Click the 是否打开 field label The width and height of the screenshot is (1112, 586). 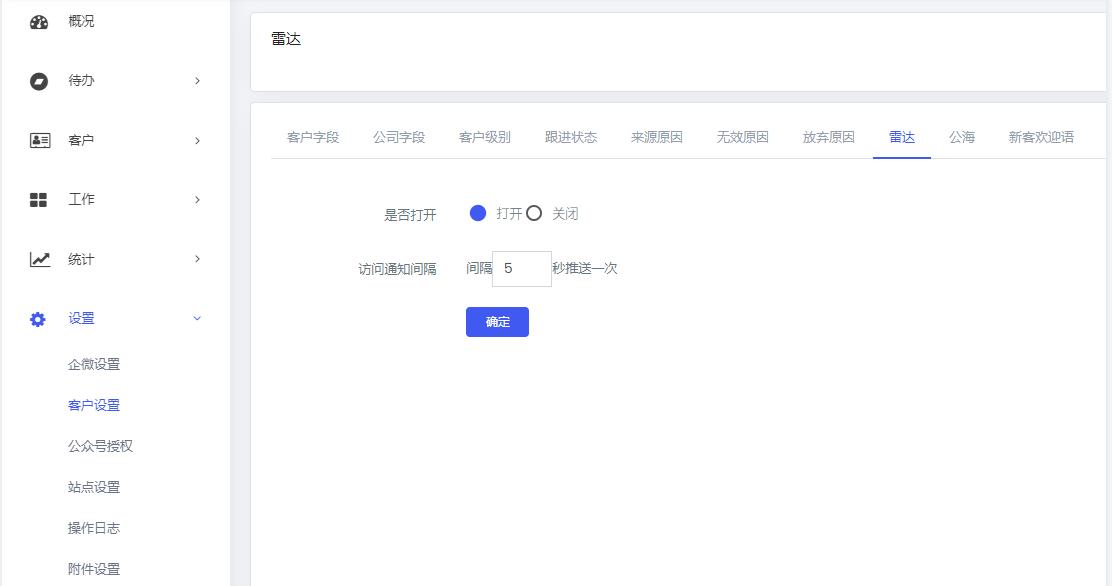point(410,215)
